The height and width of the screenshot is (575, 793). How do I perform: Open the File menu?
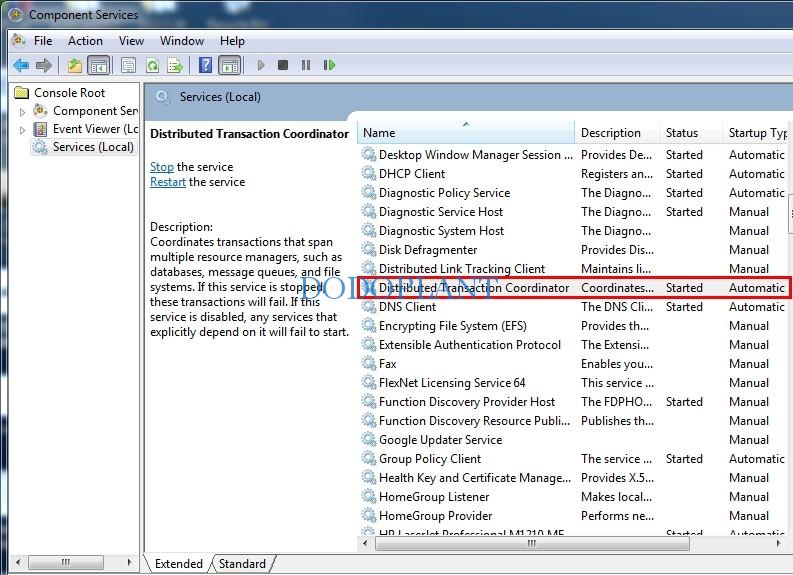click(43, 41)
